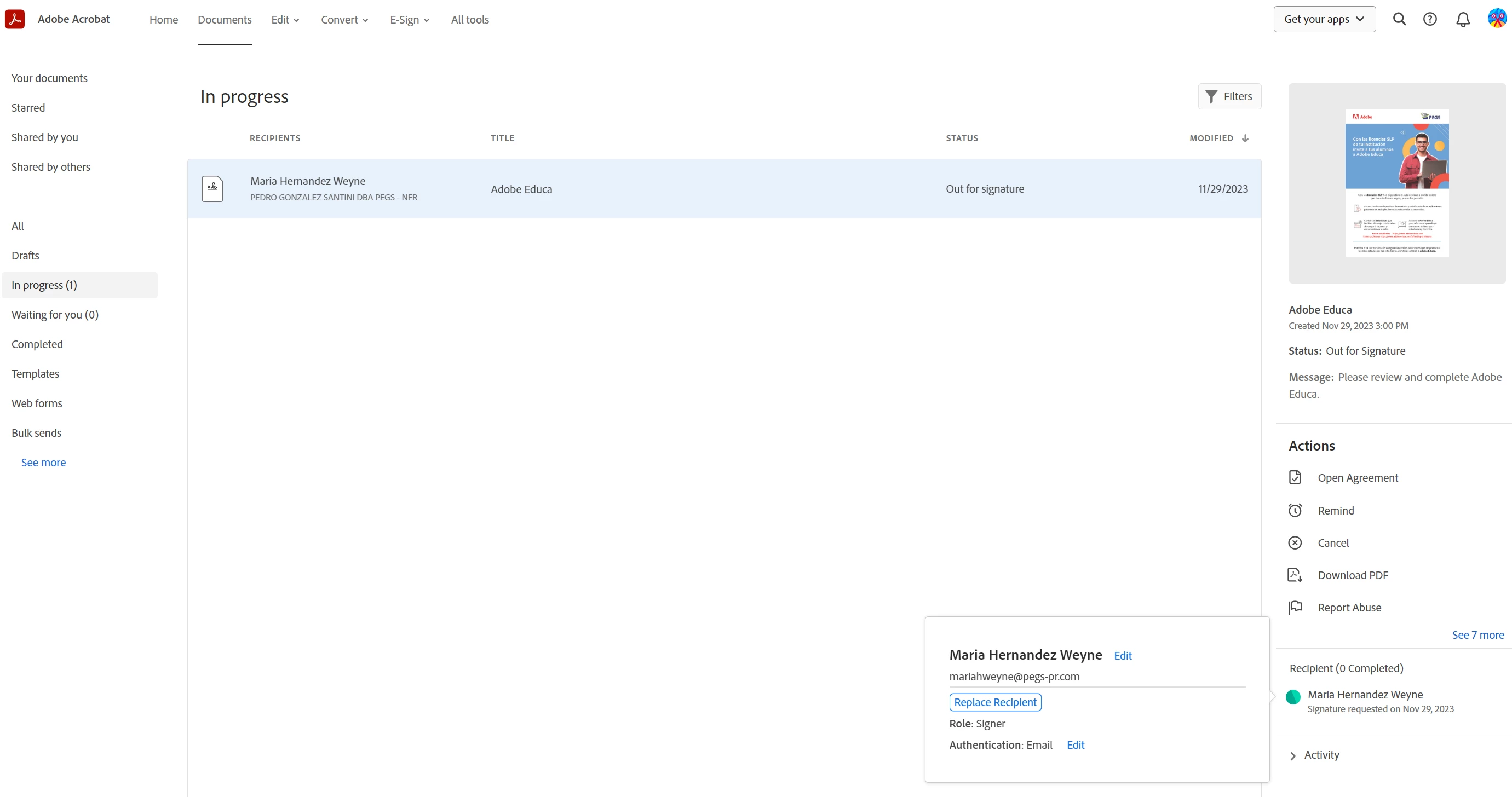1512x797 pixels.
Task: Click the Open Agreement document icon
Action: pyautogui.click(x=1295, y=477)
